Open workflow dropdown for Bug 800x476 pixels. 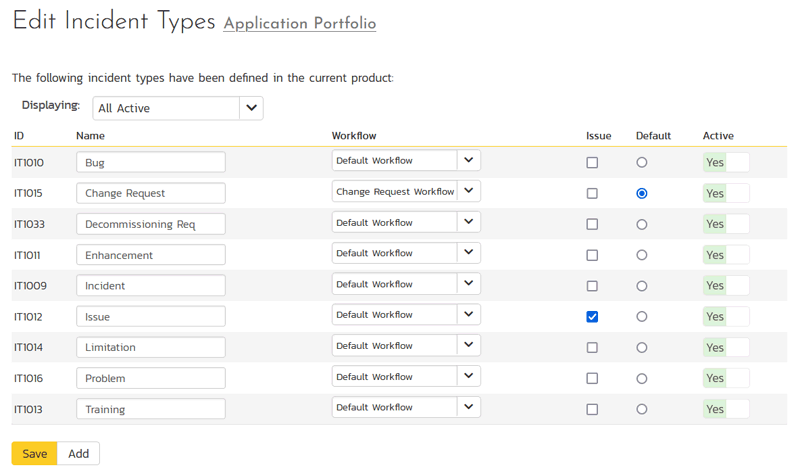click(x=406, y=161)
